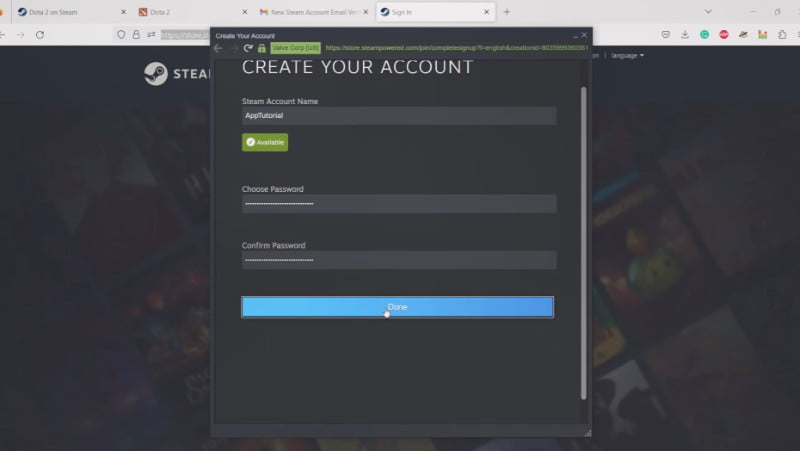This screenshot has height=451, width=800.
Task: Go back in the Create Your Account popup
Action: pyautogui.click(x=218, y=48)
